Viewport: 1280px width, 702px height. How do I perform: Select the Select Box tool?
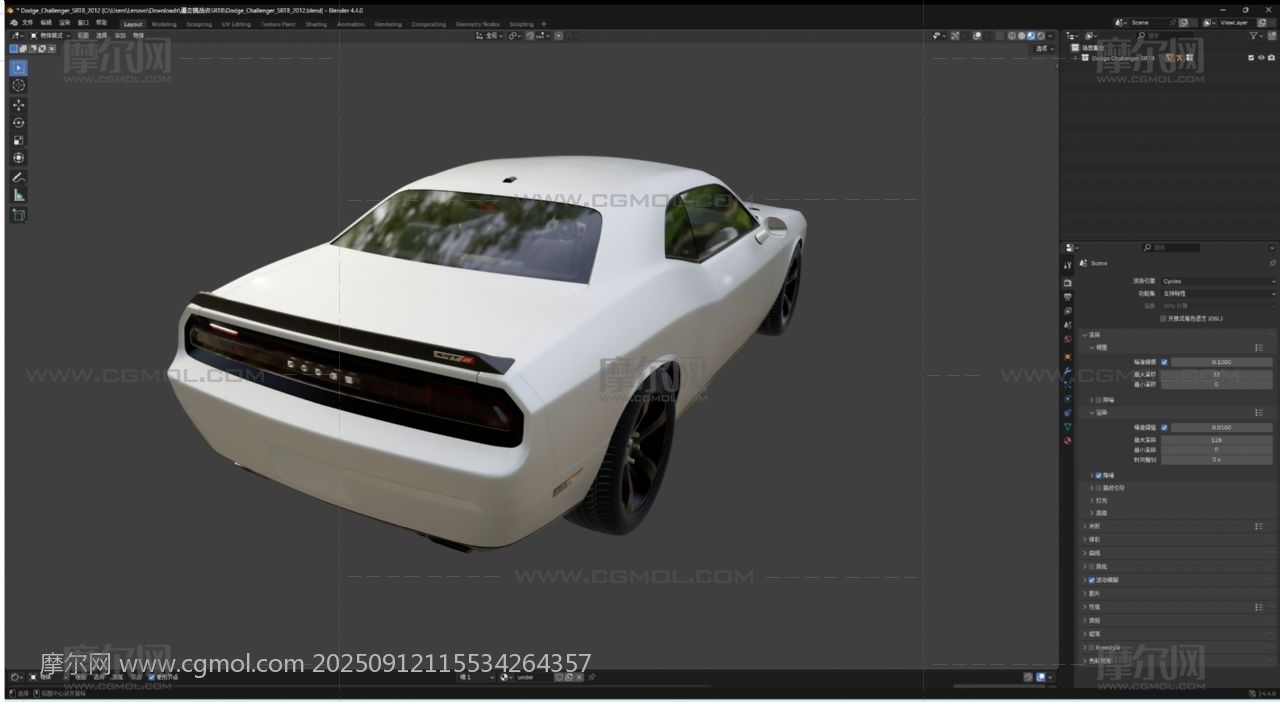coord(19,68)
